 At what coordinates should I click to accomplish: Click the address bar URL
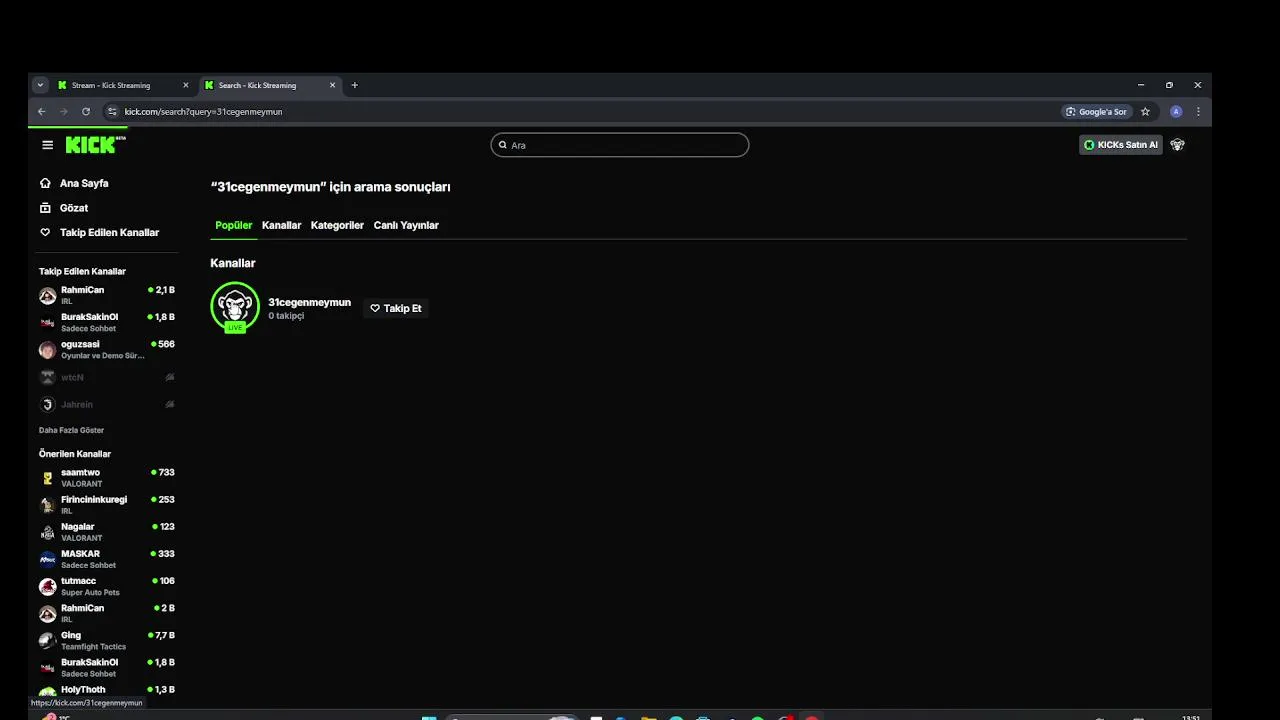click(204, 112)
